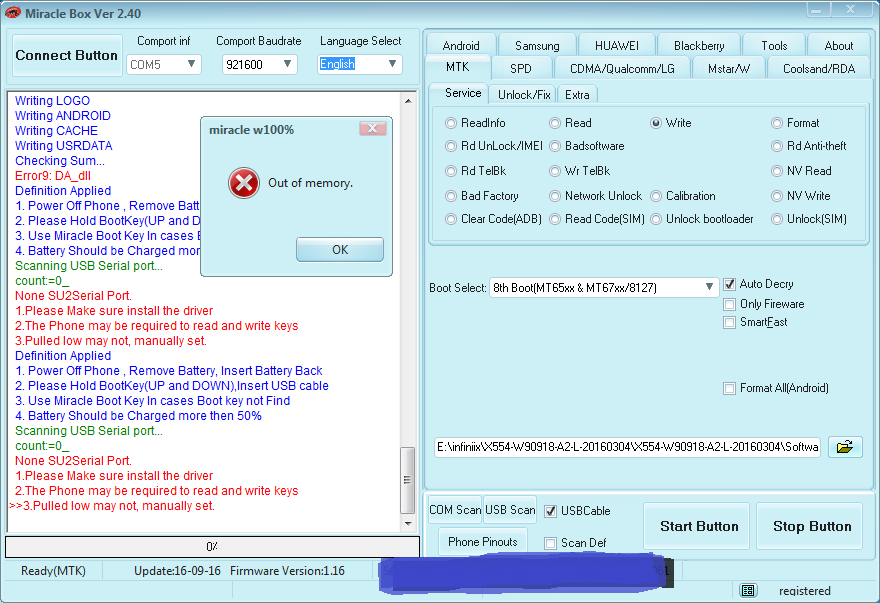Select the SPD tab
This screenshot has width=880, height=603.
[x=521, y=68]
